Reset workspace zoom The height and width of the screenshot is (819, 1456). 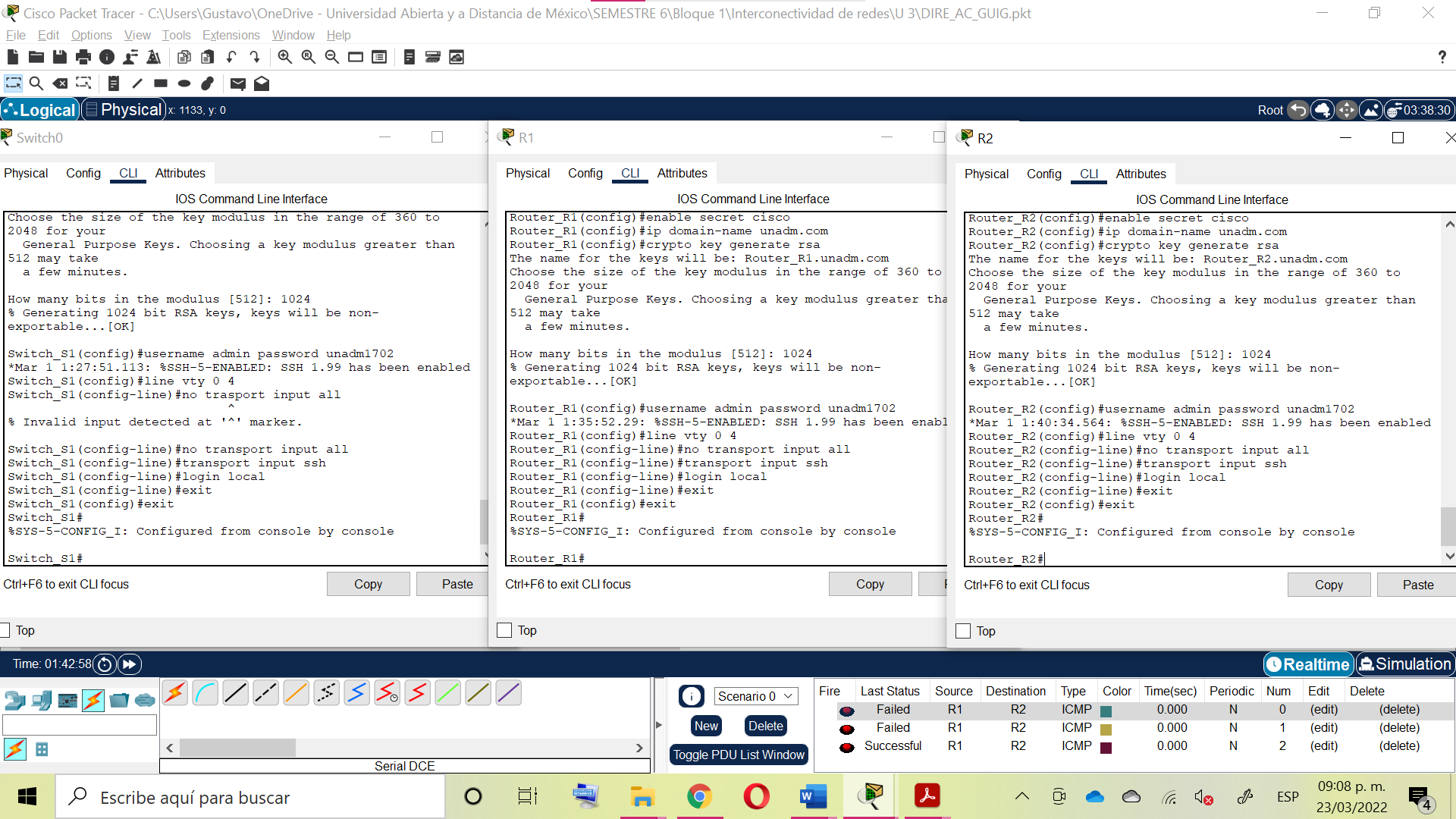308,57
